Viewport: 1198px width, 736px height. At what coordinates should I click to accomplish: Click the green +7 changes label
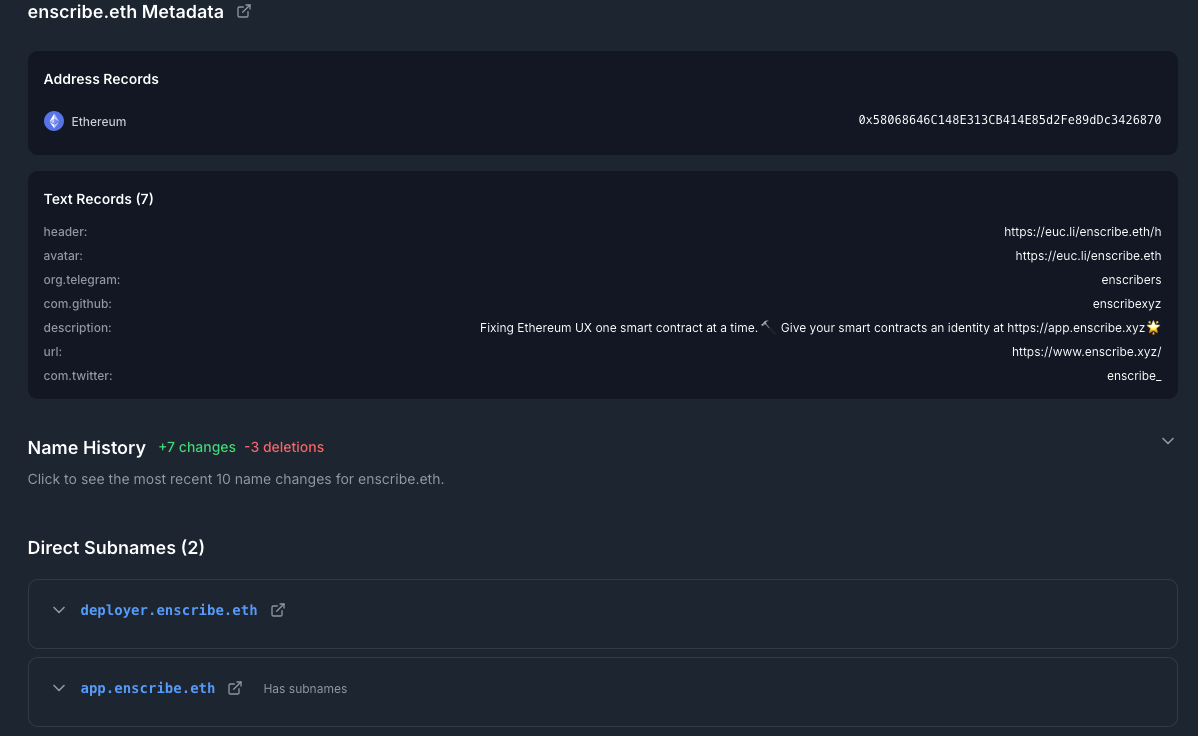[x=197, y=447]
